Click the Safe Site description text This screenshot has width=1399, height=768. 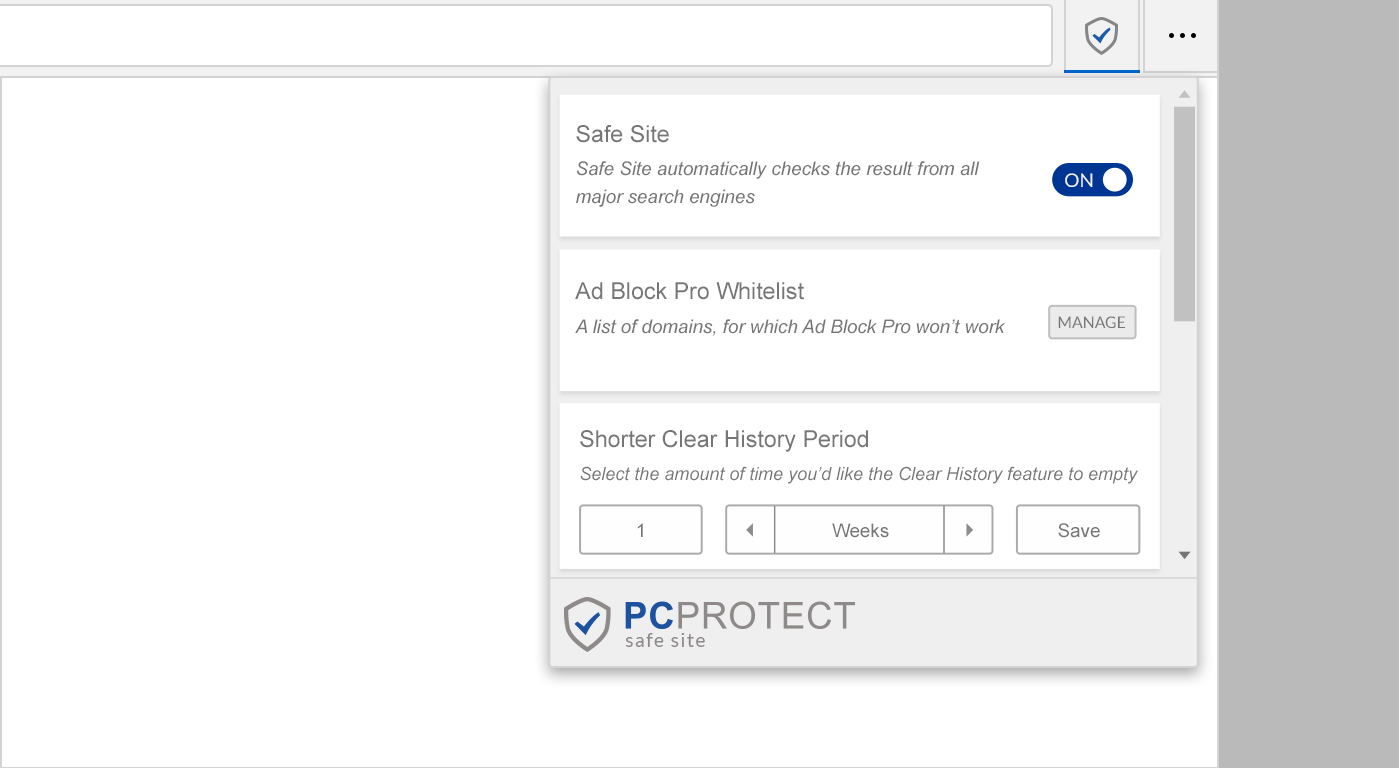click(777, 183)
